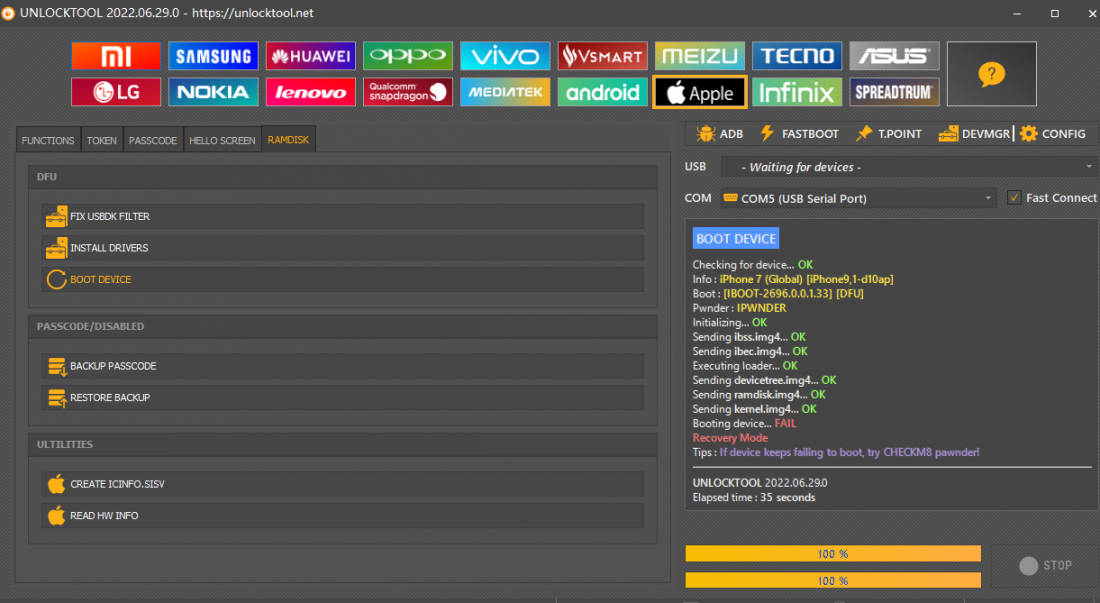Open the Android section
Image resolution: width=1100 pixels, height=603 pixels.
(603, 92)
